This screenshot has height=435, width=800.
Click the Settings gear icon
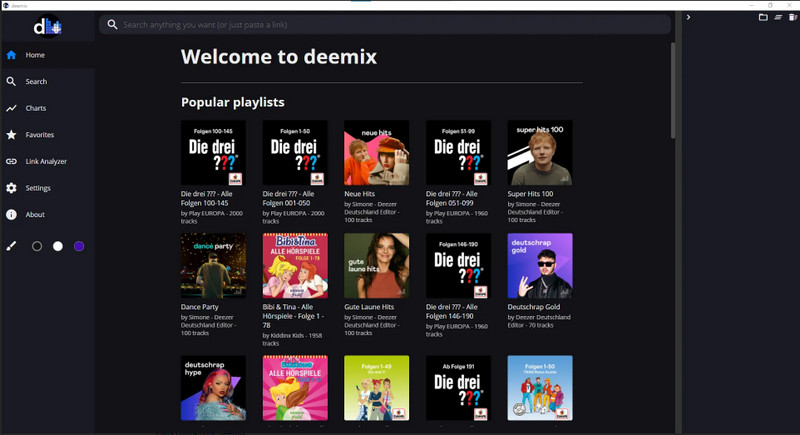(11, 188)
